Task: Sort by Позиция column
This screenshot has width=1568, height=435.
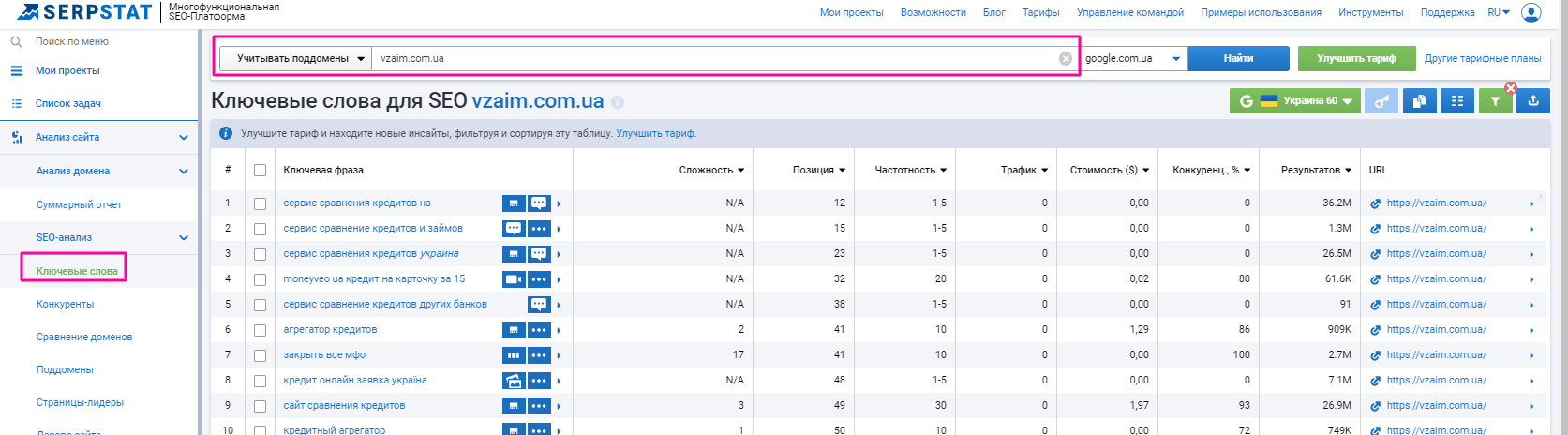Action: 818,170
